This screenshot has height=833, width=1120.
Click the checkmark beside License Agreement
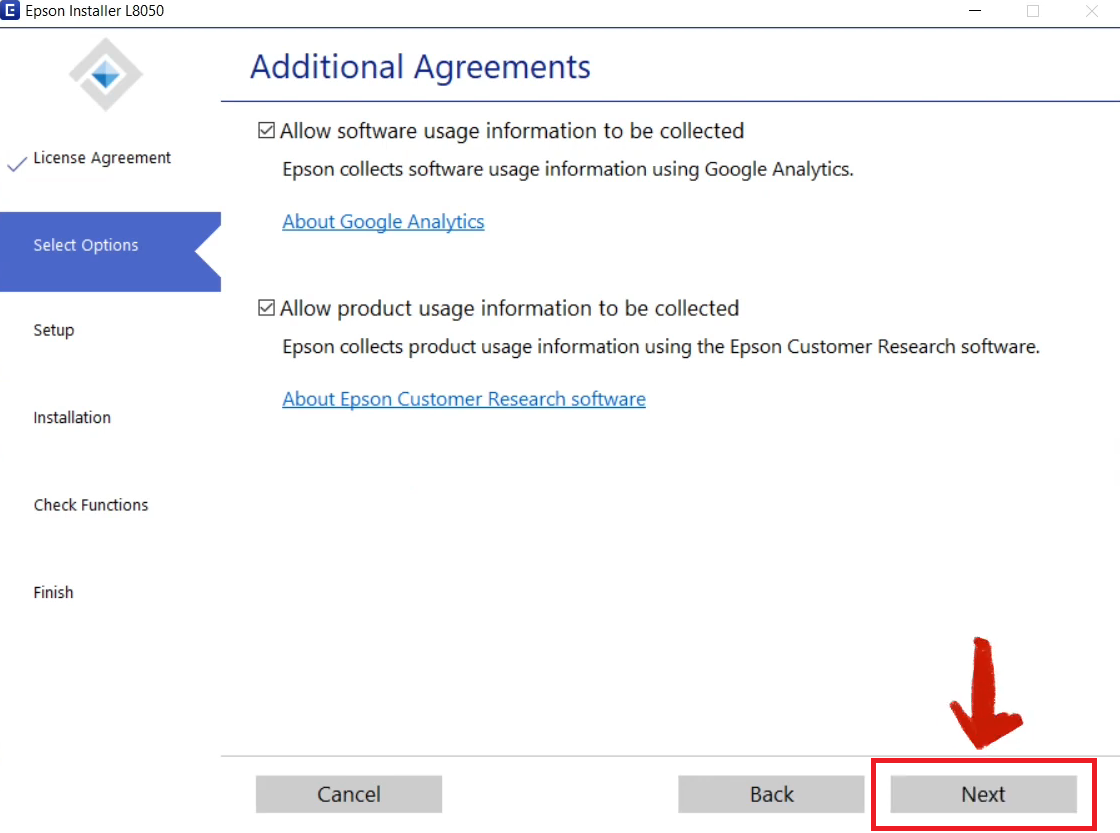16,164
